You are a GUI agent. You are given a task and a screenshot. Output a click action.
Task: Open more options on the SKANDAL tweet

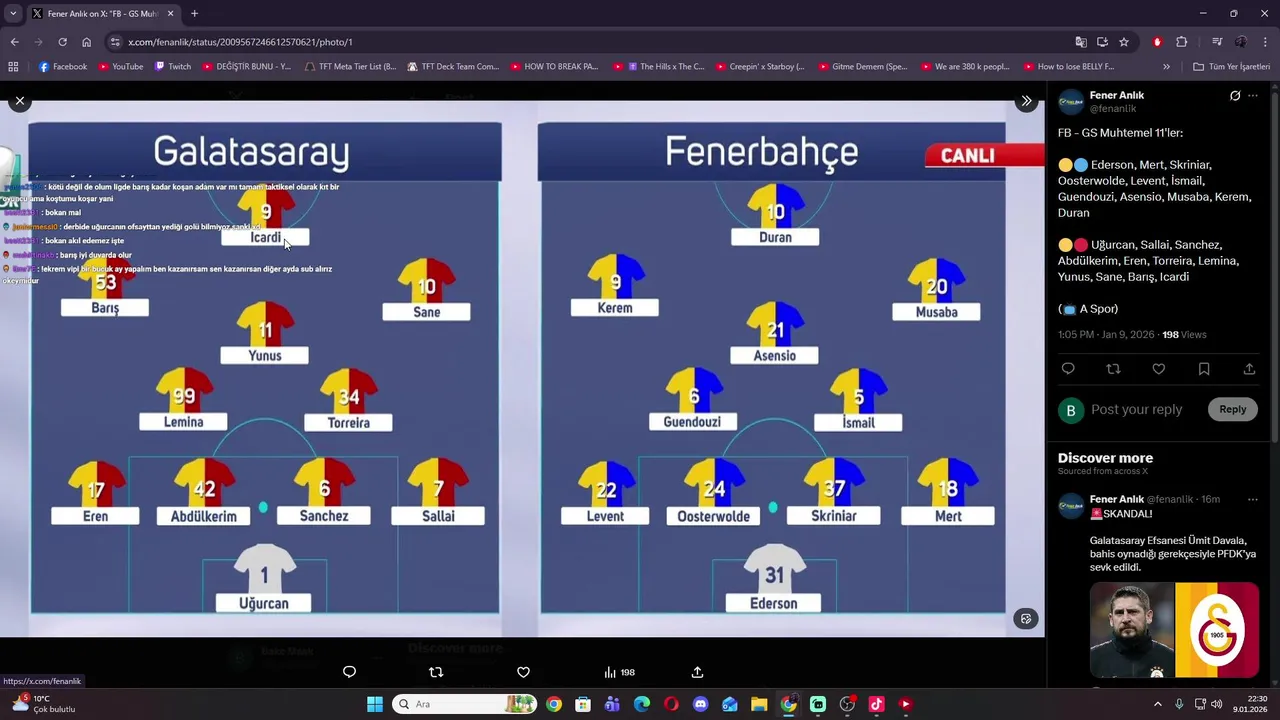pyautogui.click(x=1253, y=499)
